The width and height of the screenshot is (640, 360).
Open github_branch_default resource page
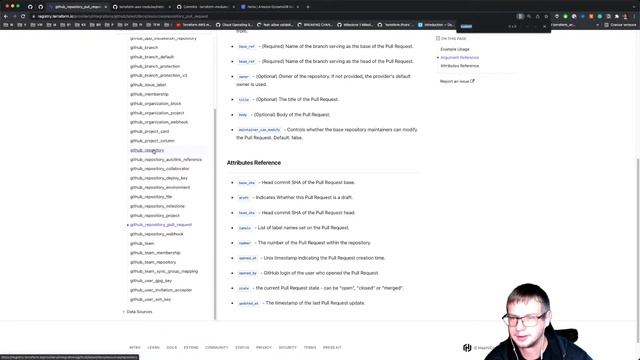(152, 57)
